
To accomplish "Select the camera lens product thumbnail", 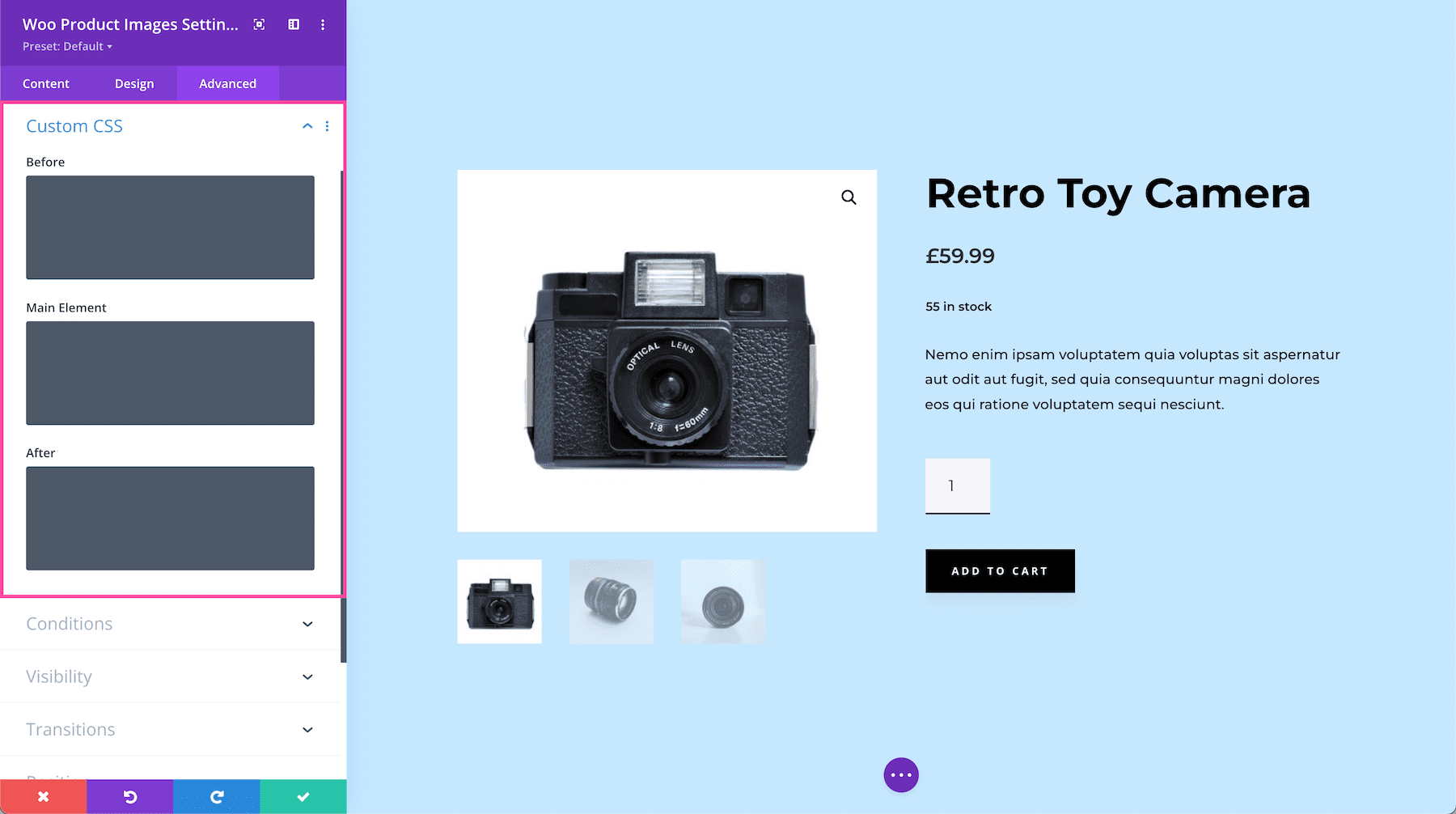I will pos(611,601).
